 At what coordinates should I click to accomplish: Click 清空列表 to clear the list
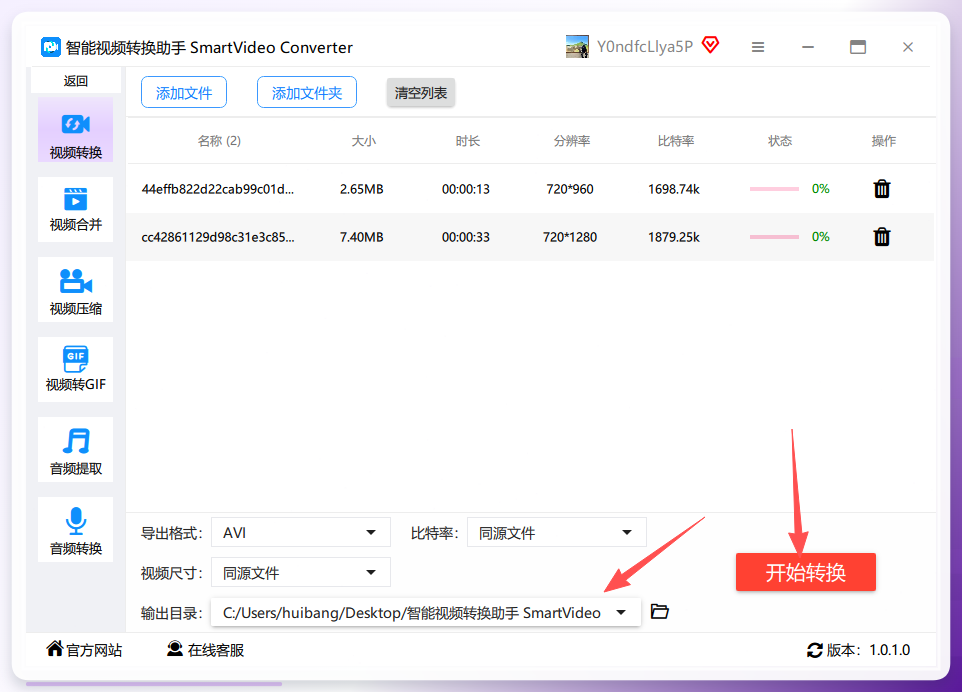pos(421,93)
